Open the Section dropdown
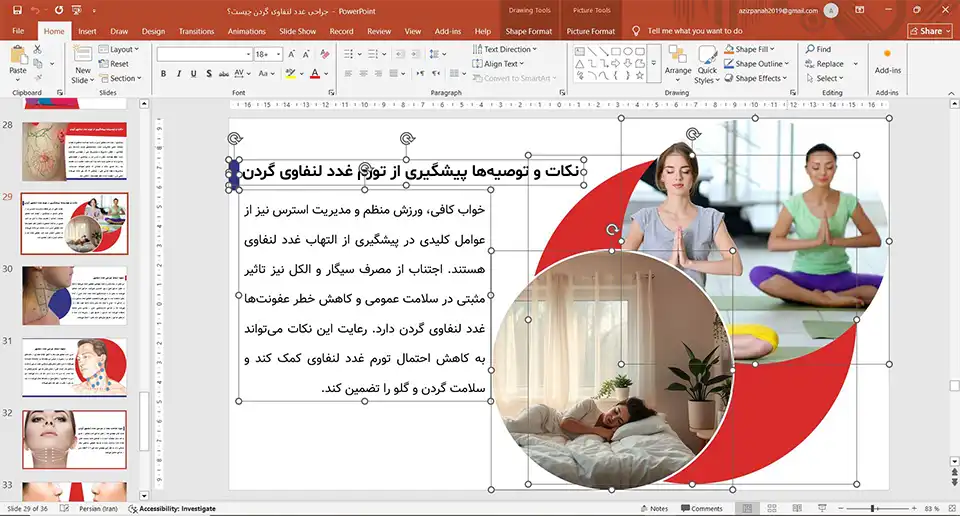 pos(120,78)
